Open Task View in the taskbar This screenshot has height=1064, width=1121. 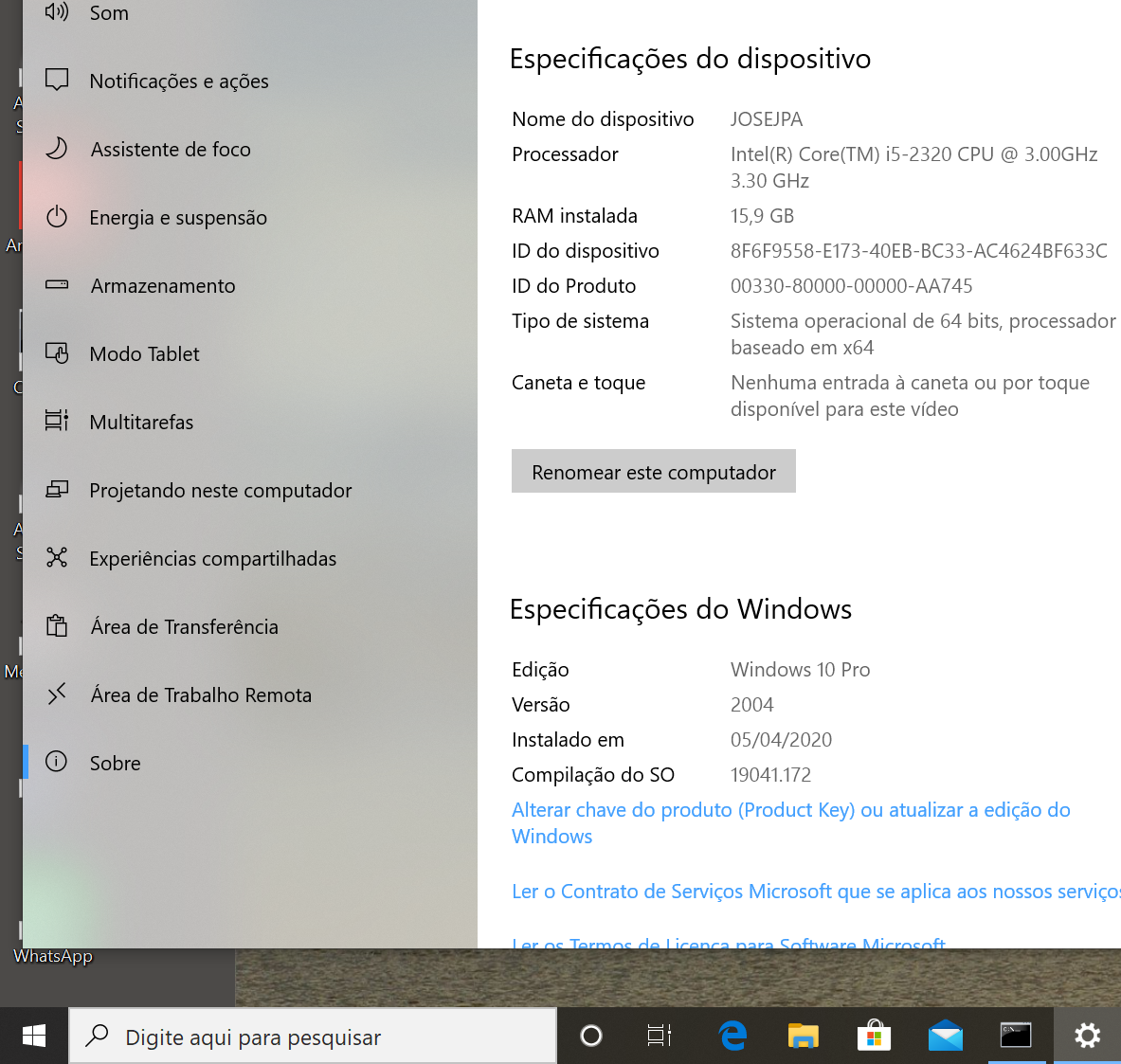pyautogui.click(x=660, y=1037)
